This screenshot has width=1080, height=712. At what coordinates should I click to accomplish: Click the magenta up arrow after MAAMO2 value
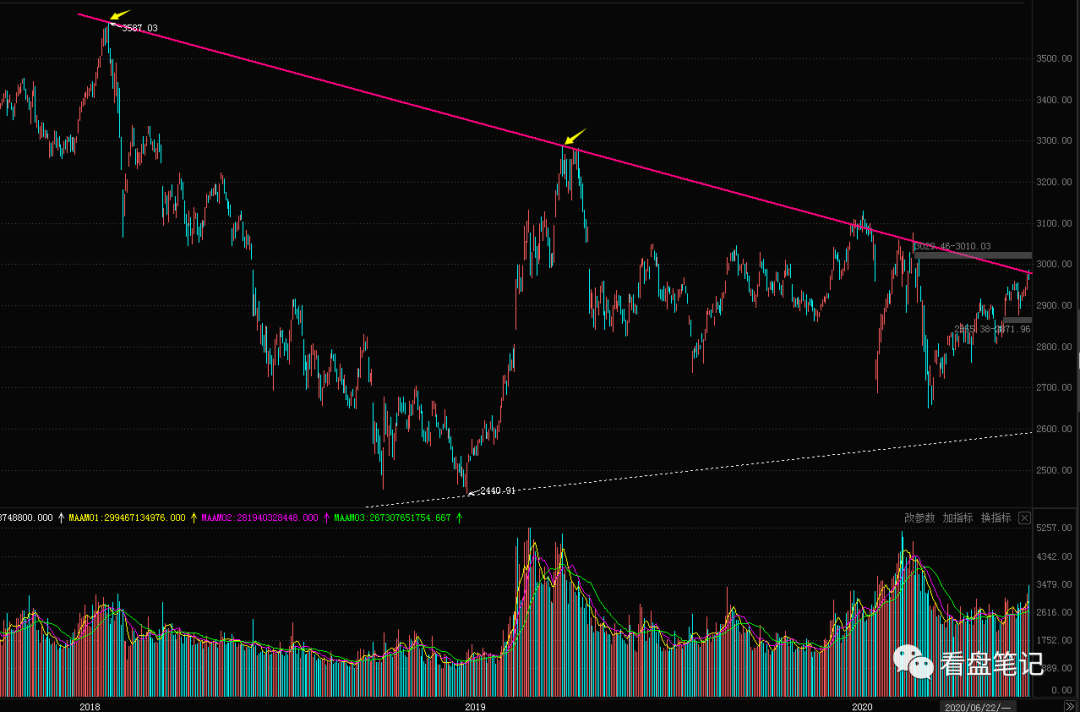pyautogui.click(x=326, y=518)
